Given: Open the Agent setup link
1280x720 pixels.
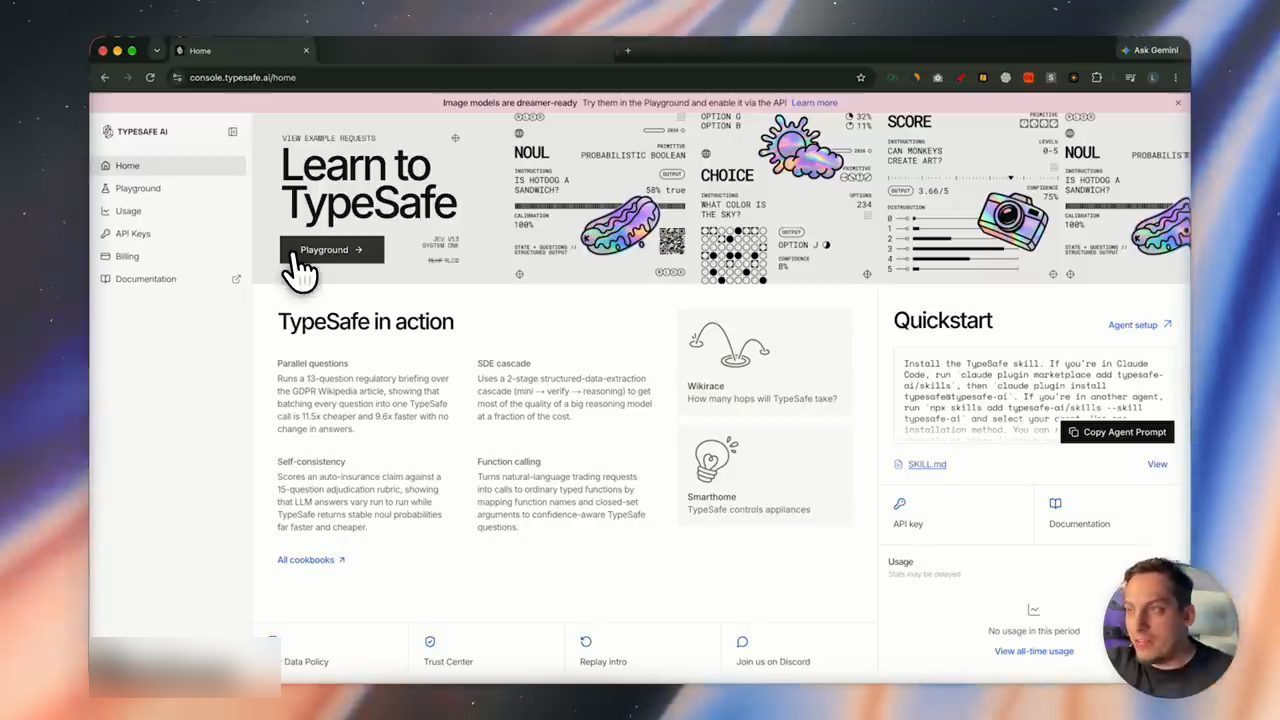Looking at the screenshot, I should coord(1140,325).
